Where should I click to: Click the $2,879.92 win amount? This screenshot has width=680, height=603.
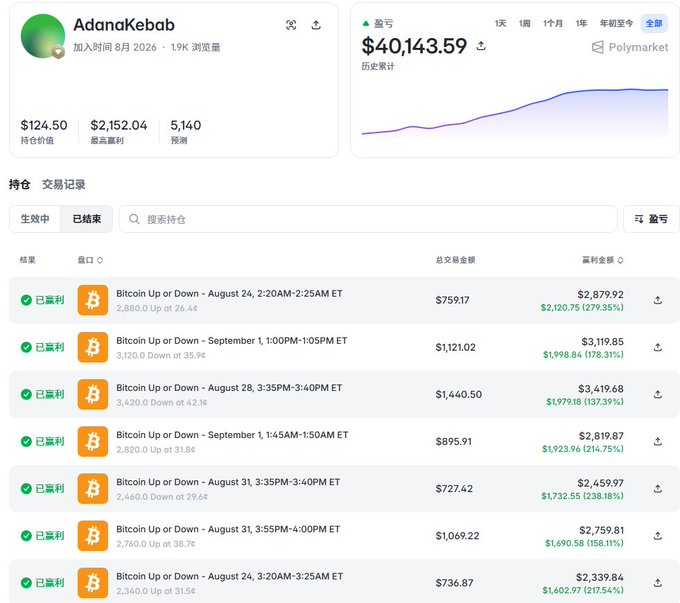point(600,295)
